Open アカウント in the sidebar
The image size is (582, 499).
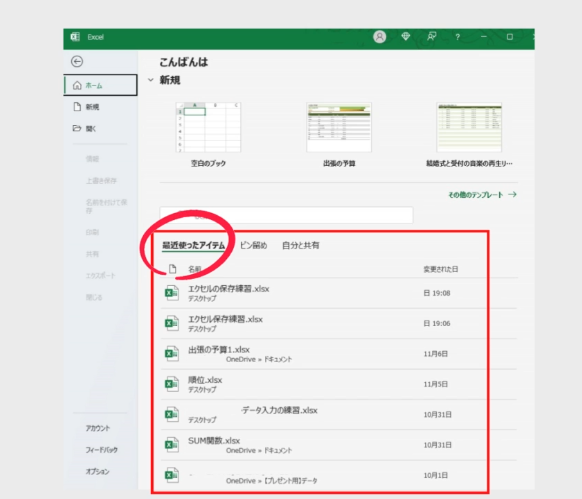(x=98, y=428)
